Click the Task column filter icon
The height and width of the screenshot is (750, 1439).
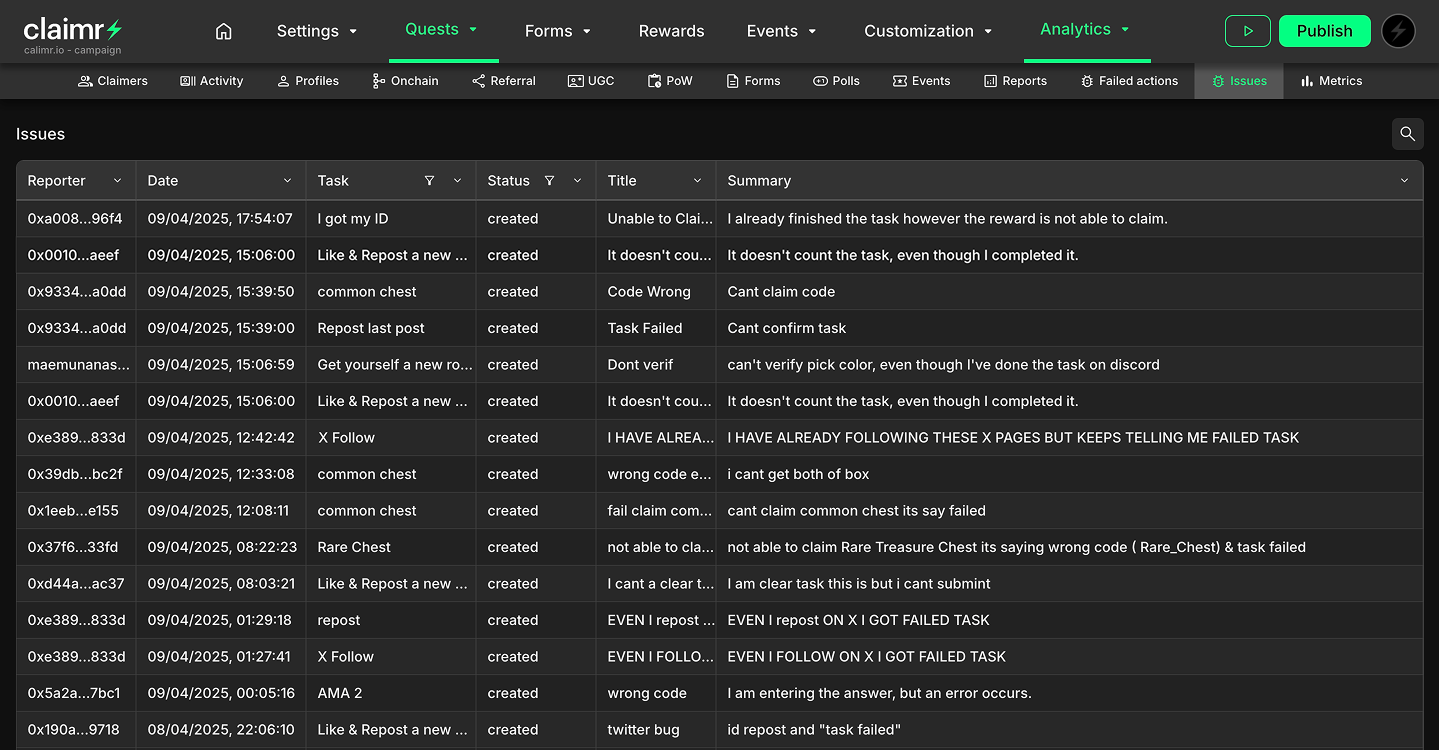point(429,181)
